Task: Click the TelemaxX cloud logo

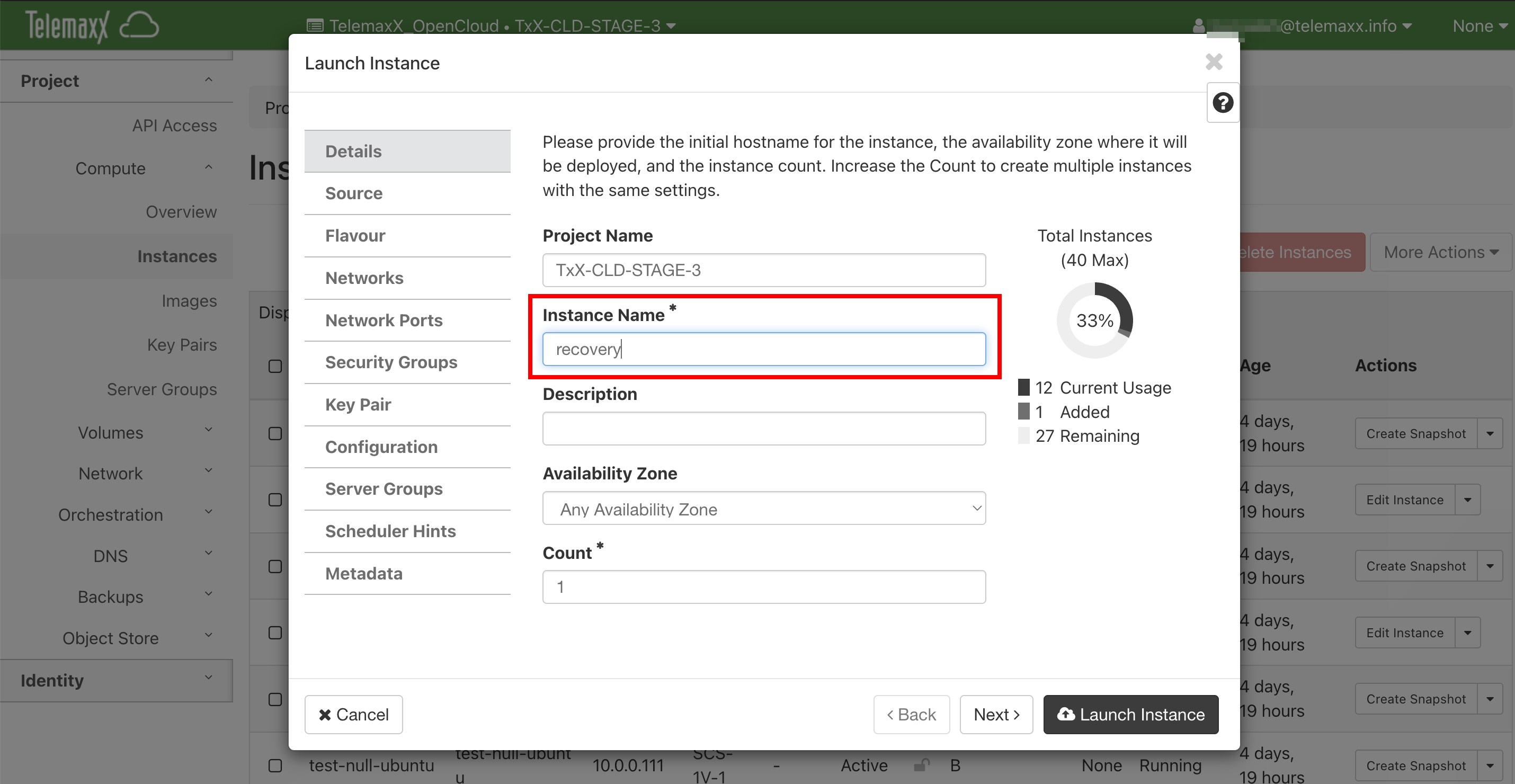Action: coord(92,26)
